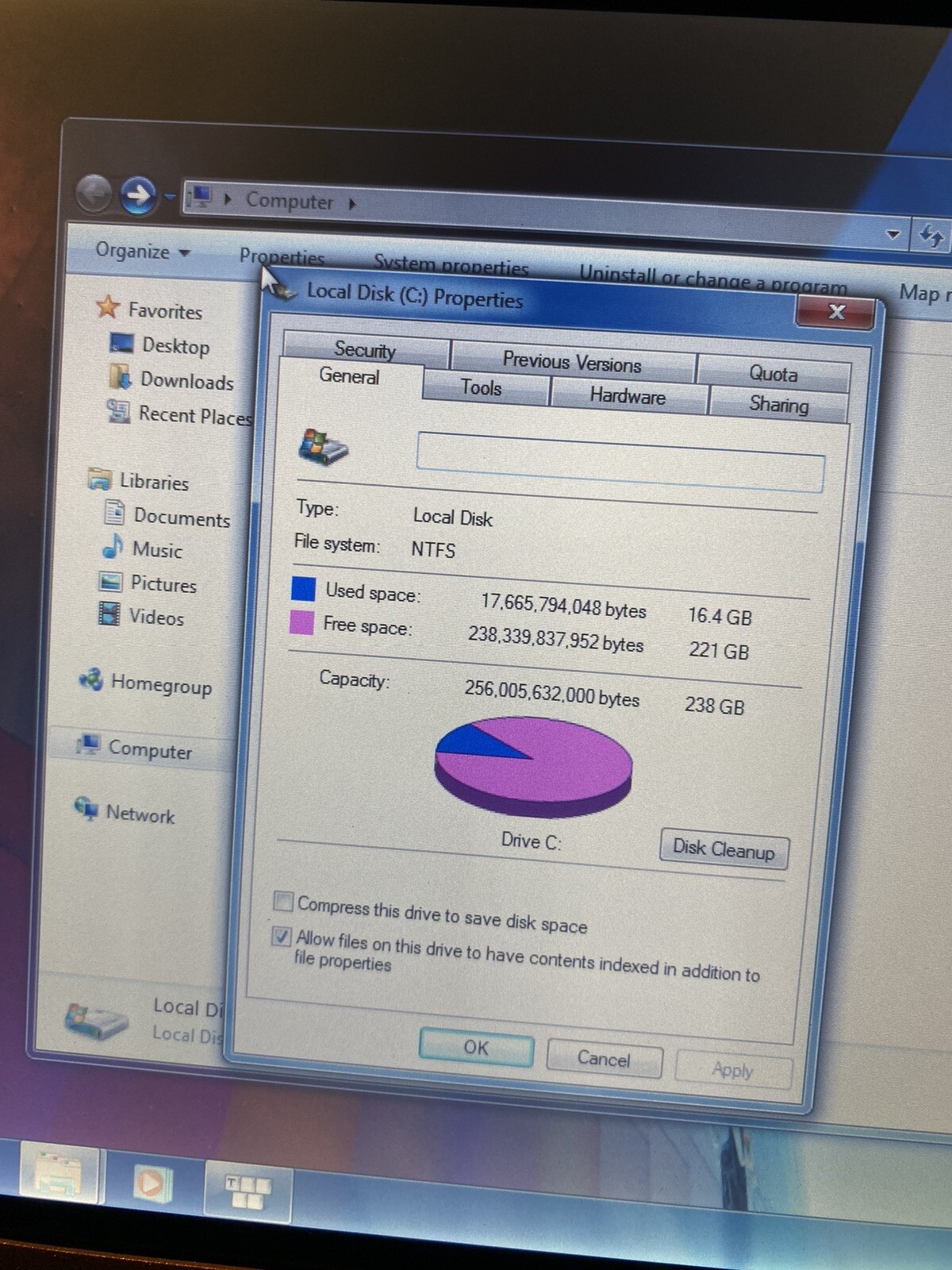Click the Cancel button

point(604,1058)
